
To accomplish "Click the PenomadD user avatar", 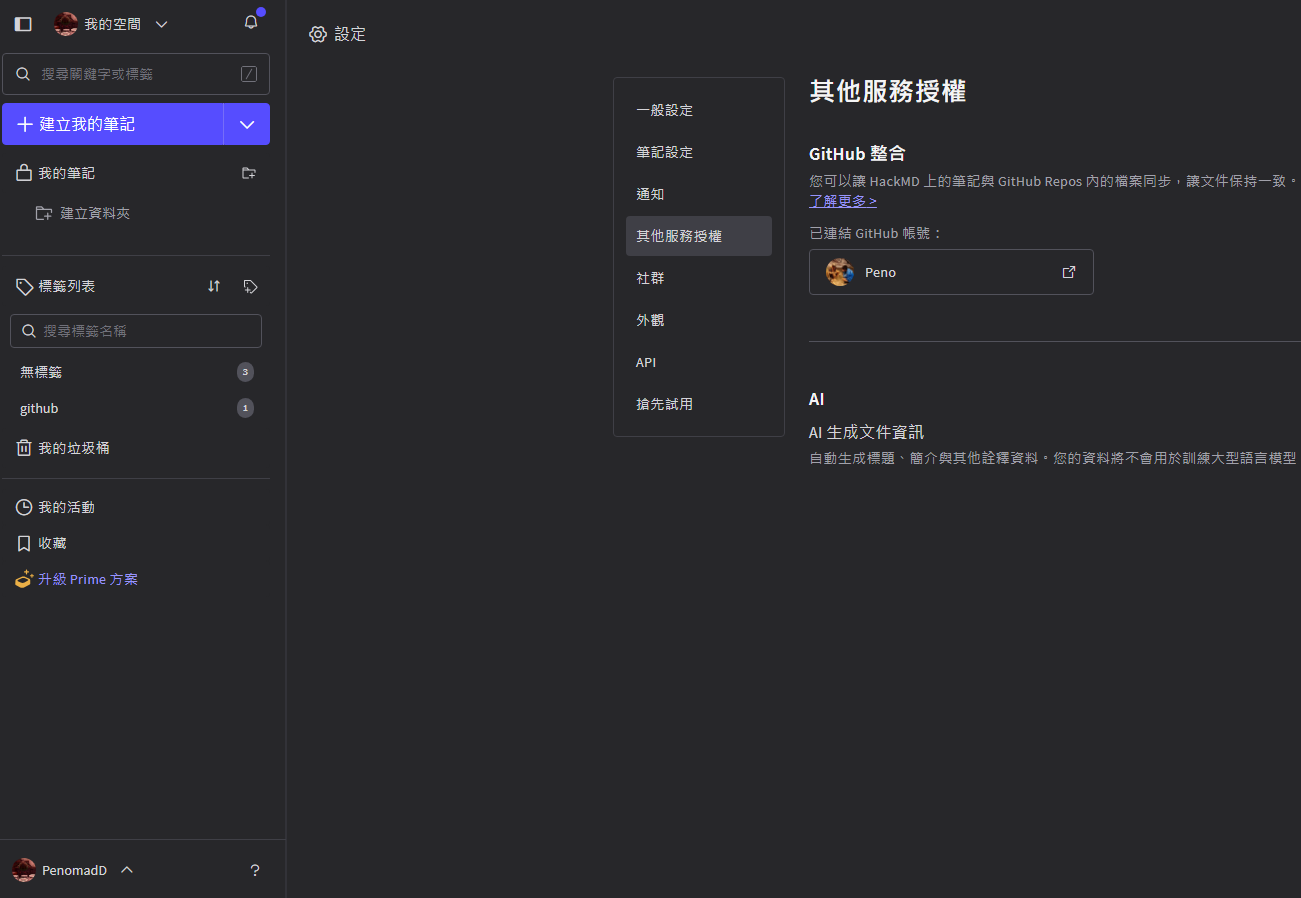I will [24, 870].
